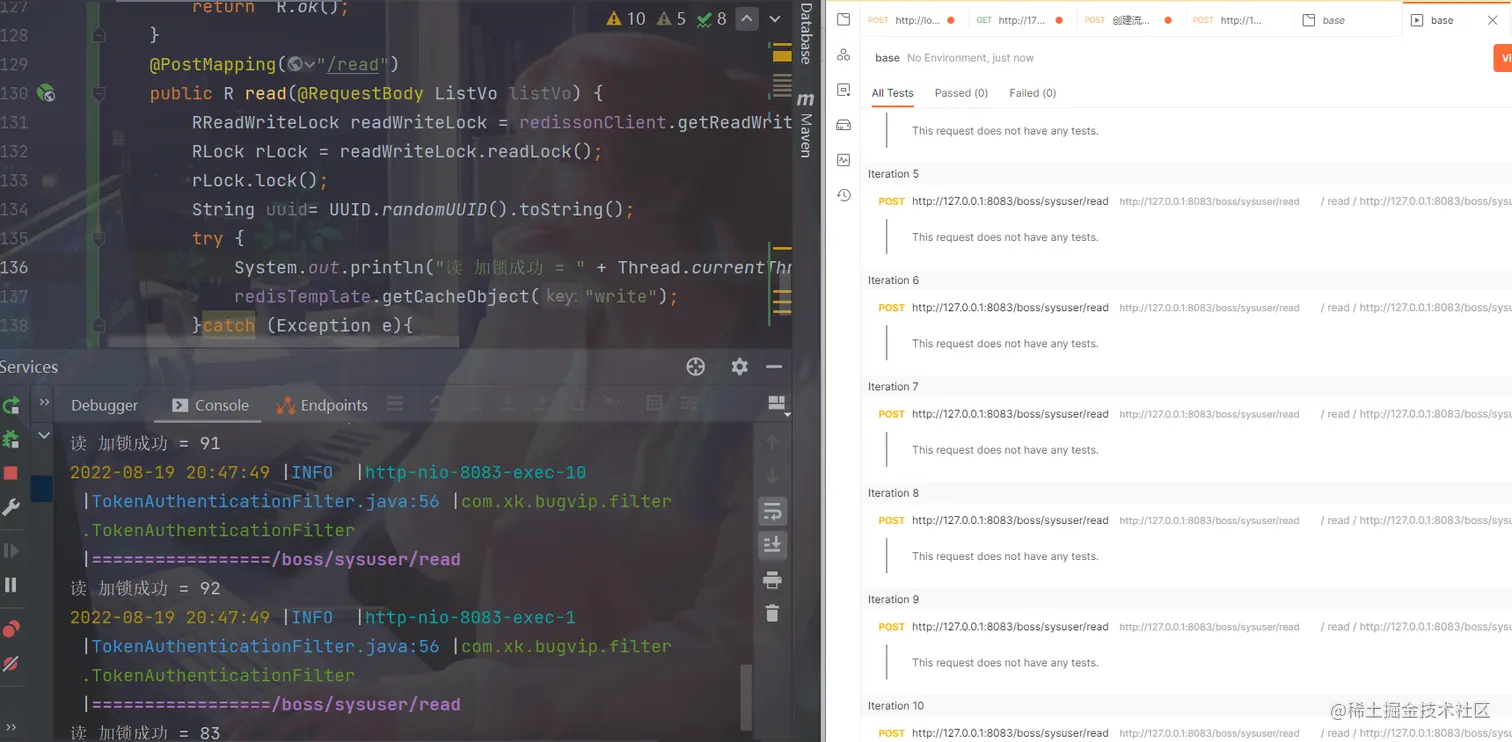This screenshot has width=1512, height=742.
Task: Click the console vertical scrollbar thumb
Action: click(745, 695)
